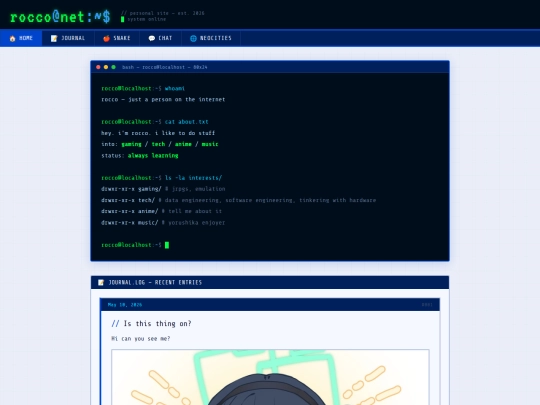
Task: Open the Neocities nav link
Action: (211, 38)
